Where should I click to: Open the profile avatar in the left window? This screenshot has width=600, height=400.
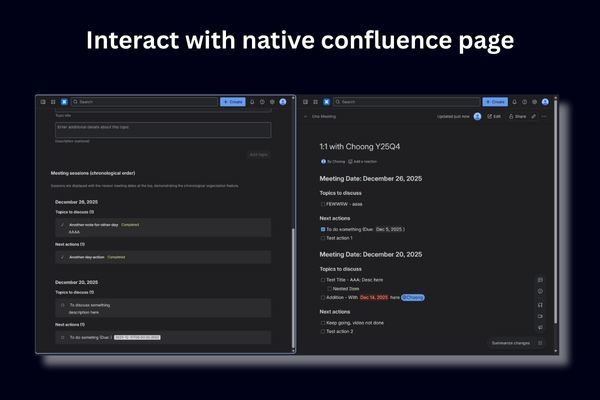point(283,102)
